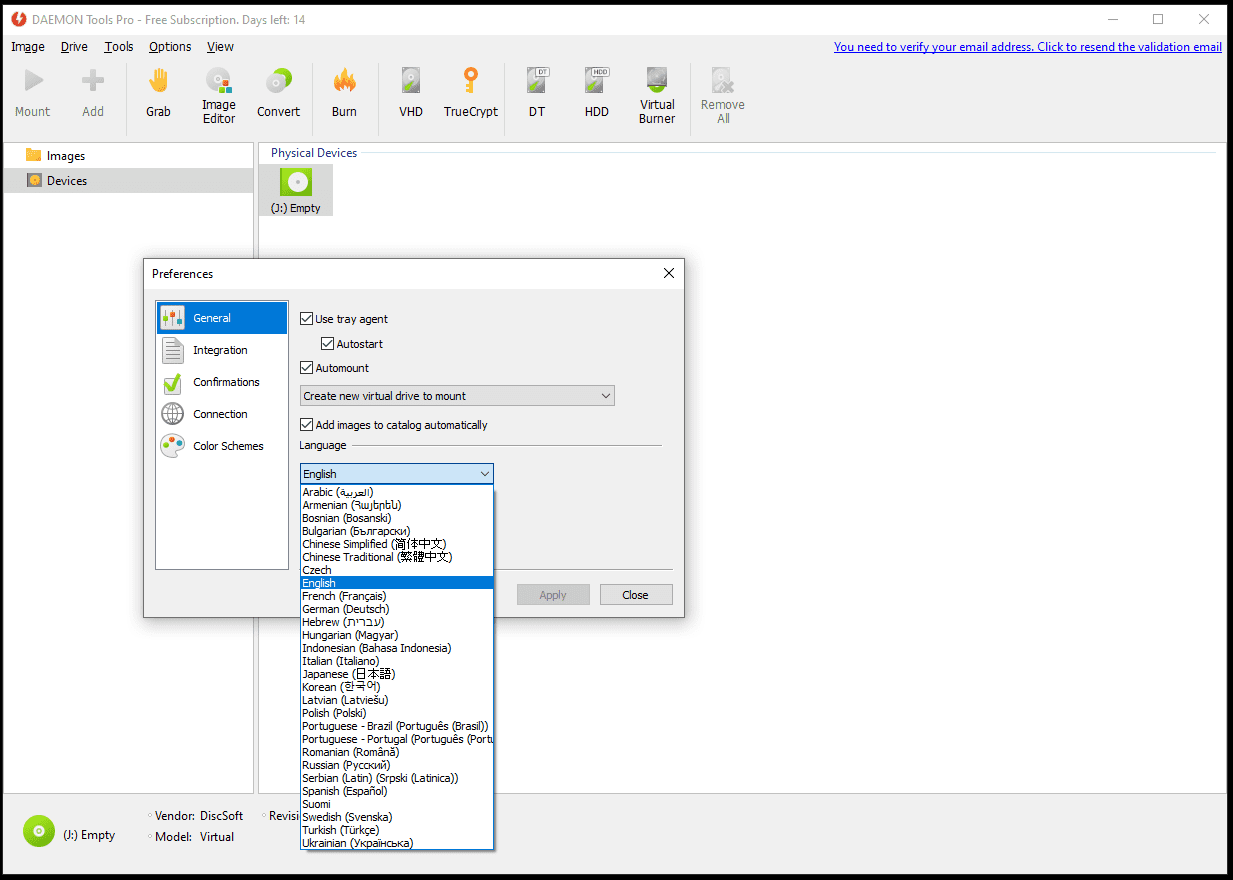
Task: Toggle the Autostart checkbox
Action: [328, 344]
